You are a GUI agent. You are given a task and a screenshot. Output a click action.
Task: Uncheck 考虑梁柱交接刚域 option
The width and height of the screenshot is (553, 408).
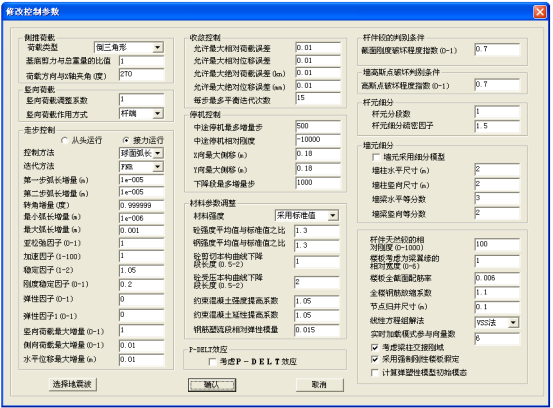375,348
